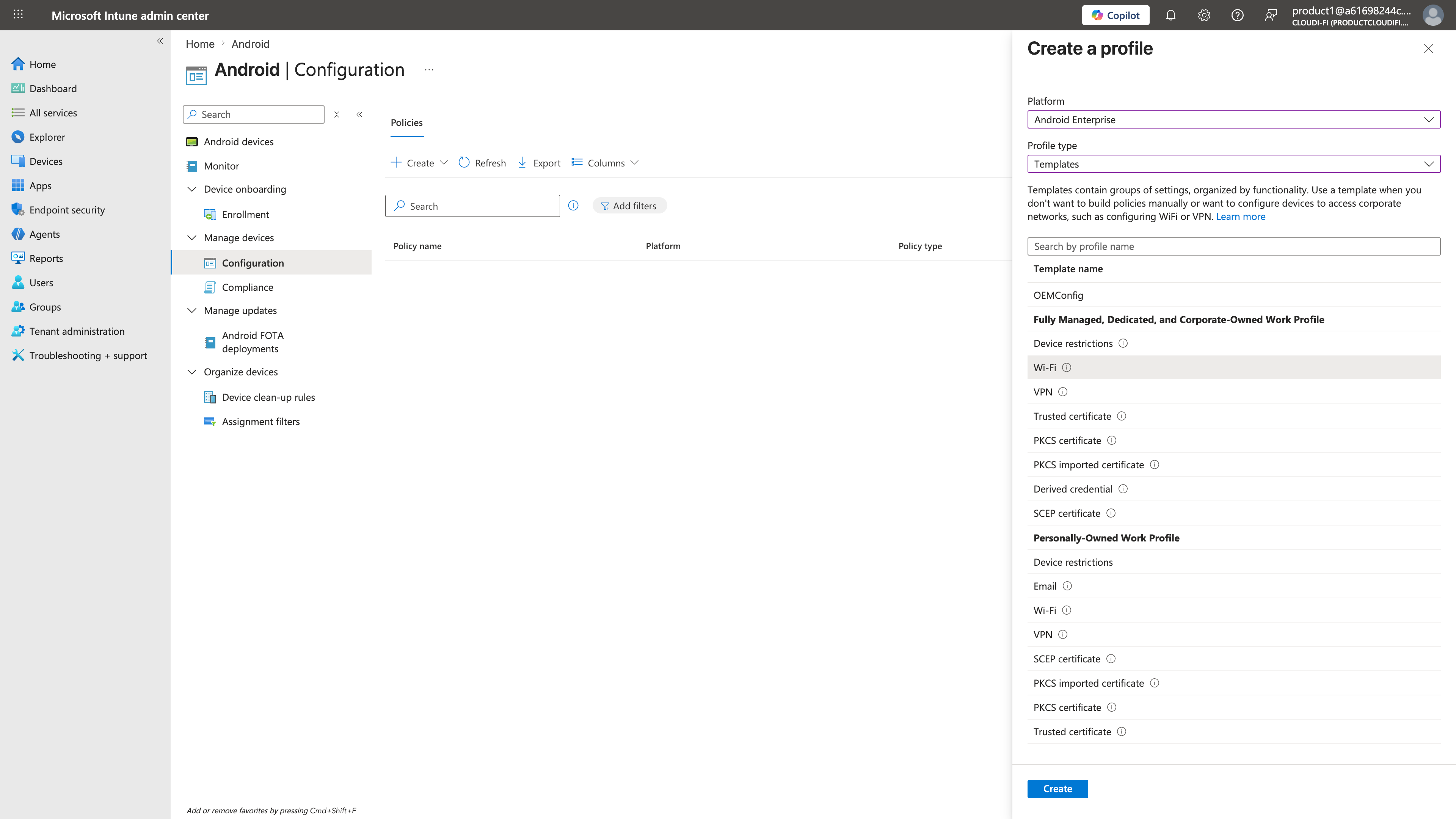The height and width of the screenshot is (819, 1456).
Task: Click the Add filters button
Action: [629, 206]
